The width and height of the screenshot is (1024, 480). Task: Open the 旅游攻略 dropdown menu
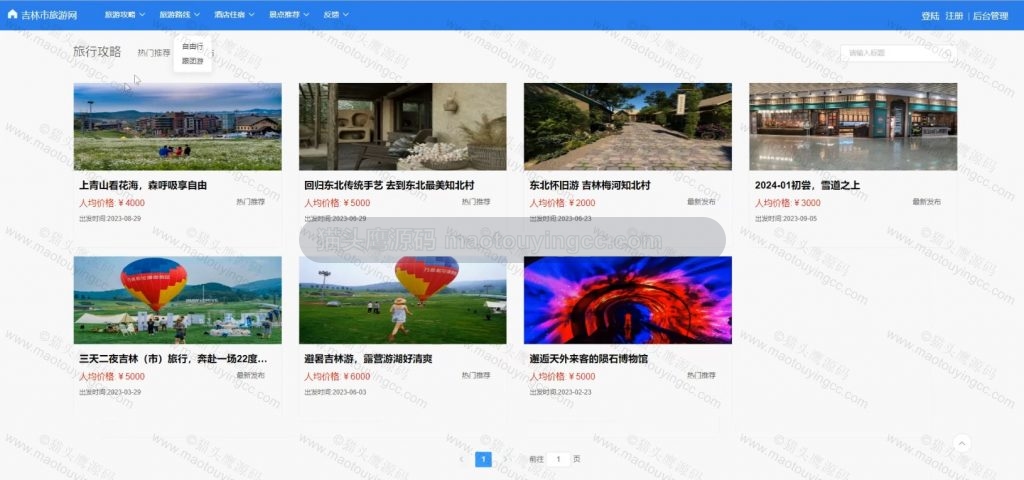(125, 14)
